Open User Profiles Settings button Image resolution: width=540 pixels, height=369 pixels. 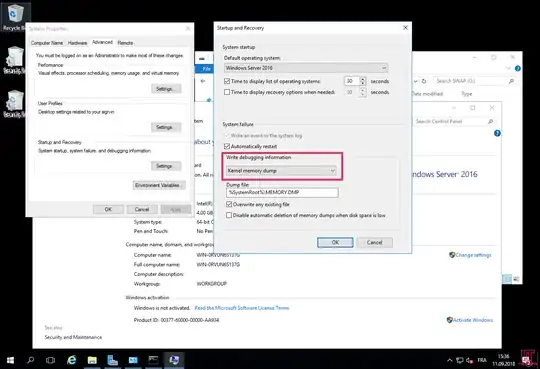pyautogui.click(x=166, y=127)
